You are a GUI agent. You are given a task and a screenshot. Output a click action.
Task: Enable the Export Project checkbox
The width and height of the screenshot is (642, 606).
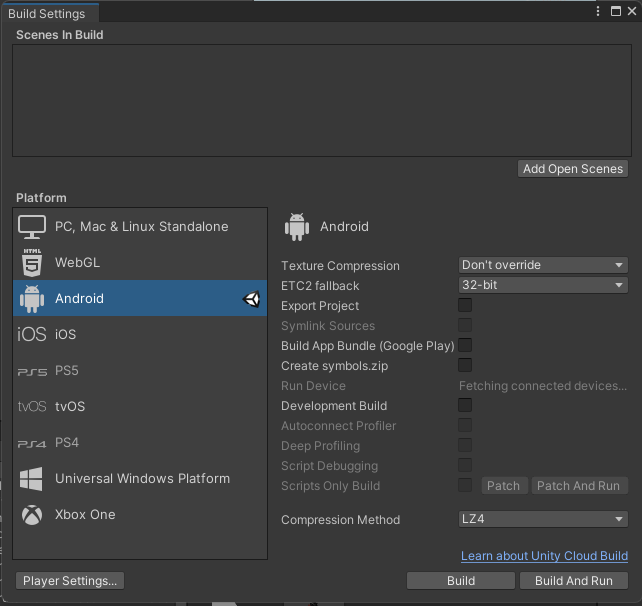(465, 305)
